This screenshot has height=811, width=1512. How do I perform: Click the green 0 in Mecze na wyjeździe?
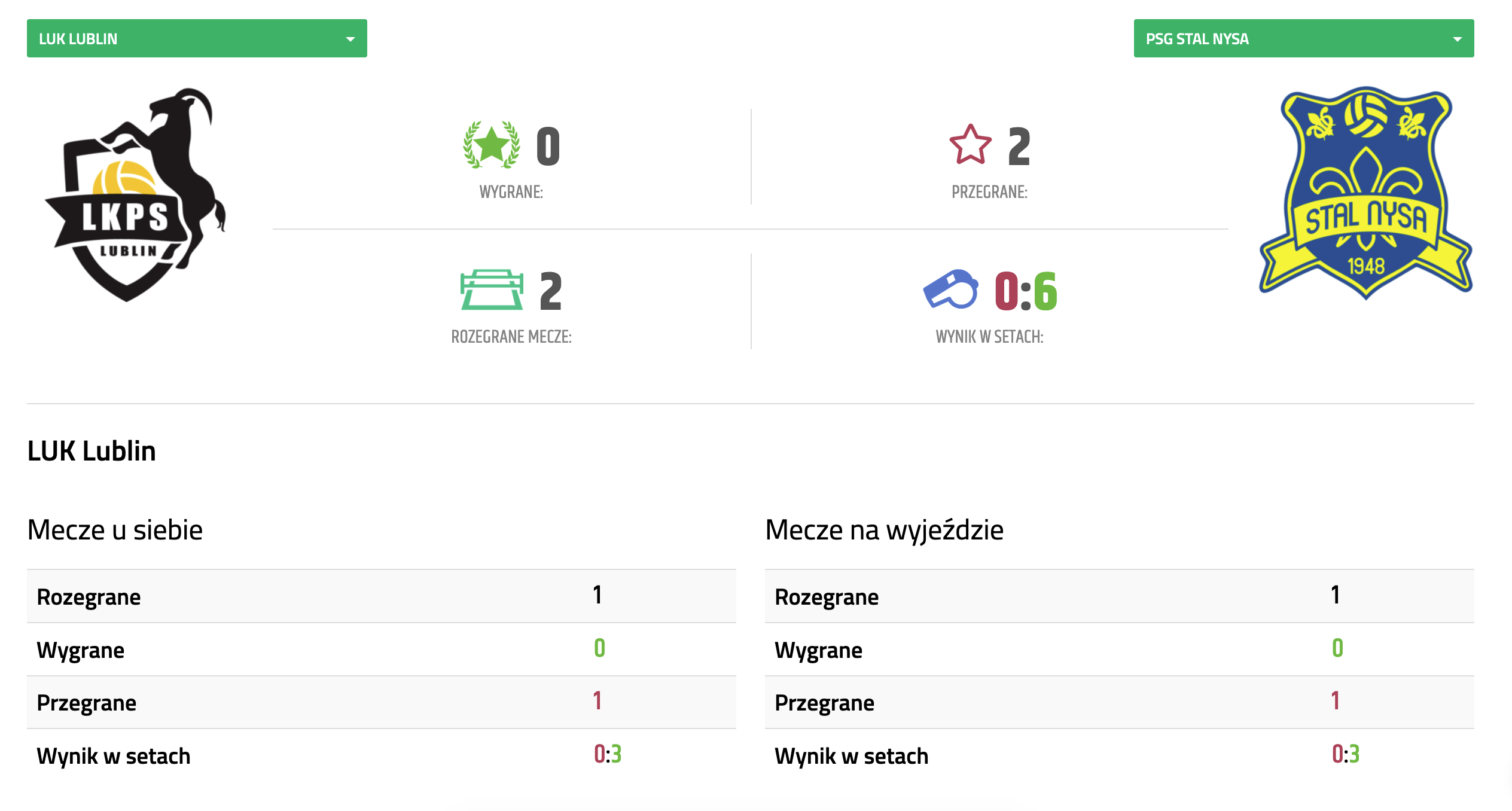point(1337,648)
